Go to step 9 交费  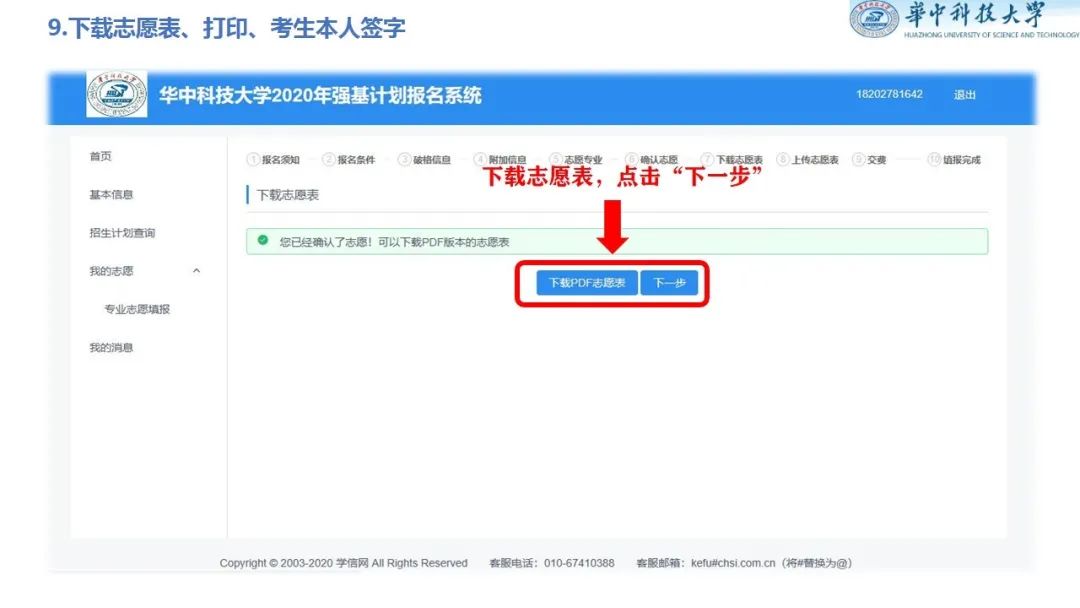click(869, 160)
